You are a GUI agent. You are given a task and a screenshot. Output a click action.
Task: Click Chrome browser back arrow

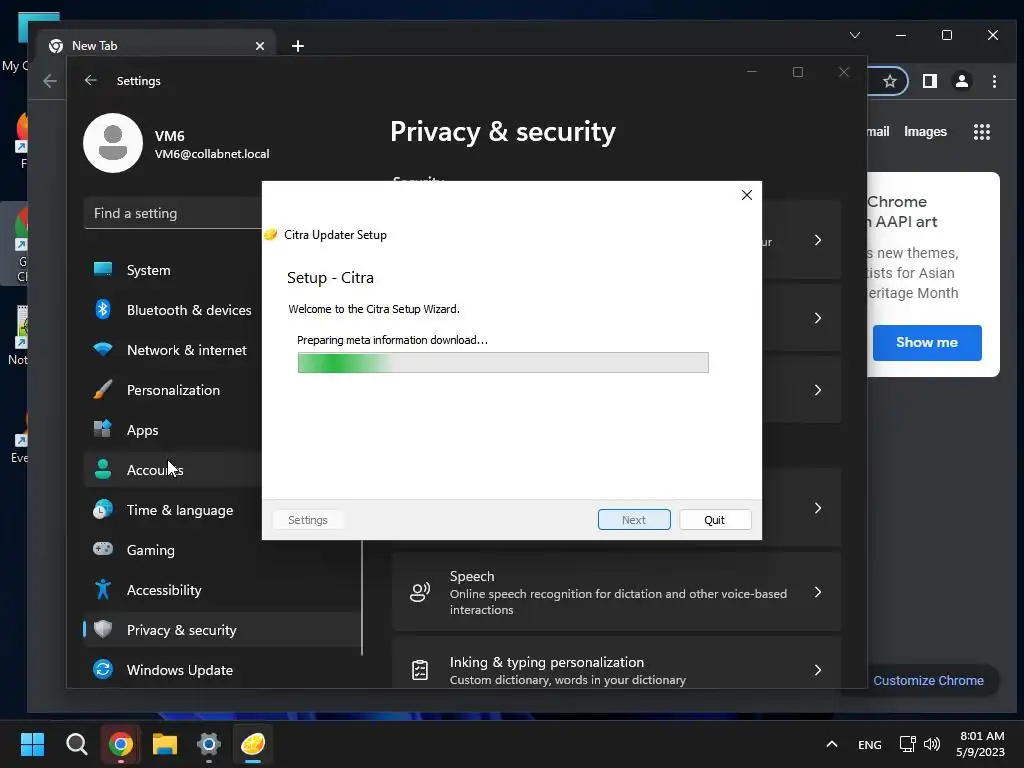point(50,80)
